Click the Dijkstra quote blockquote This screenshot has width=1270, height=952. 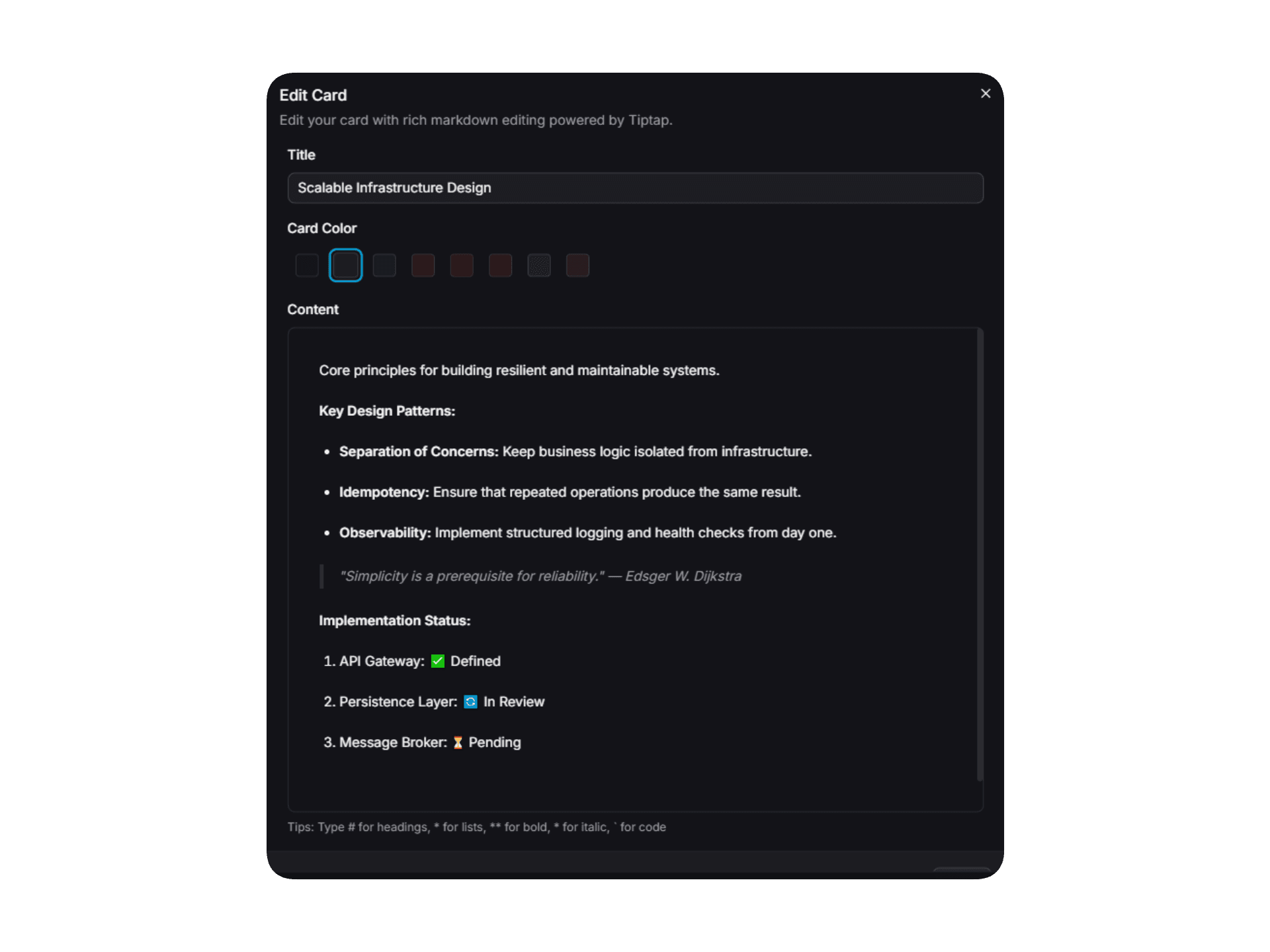[540, 576]
